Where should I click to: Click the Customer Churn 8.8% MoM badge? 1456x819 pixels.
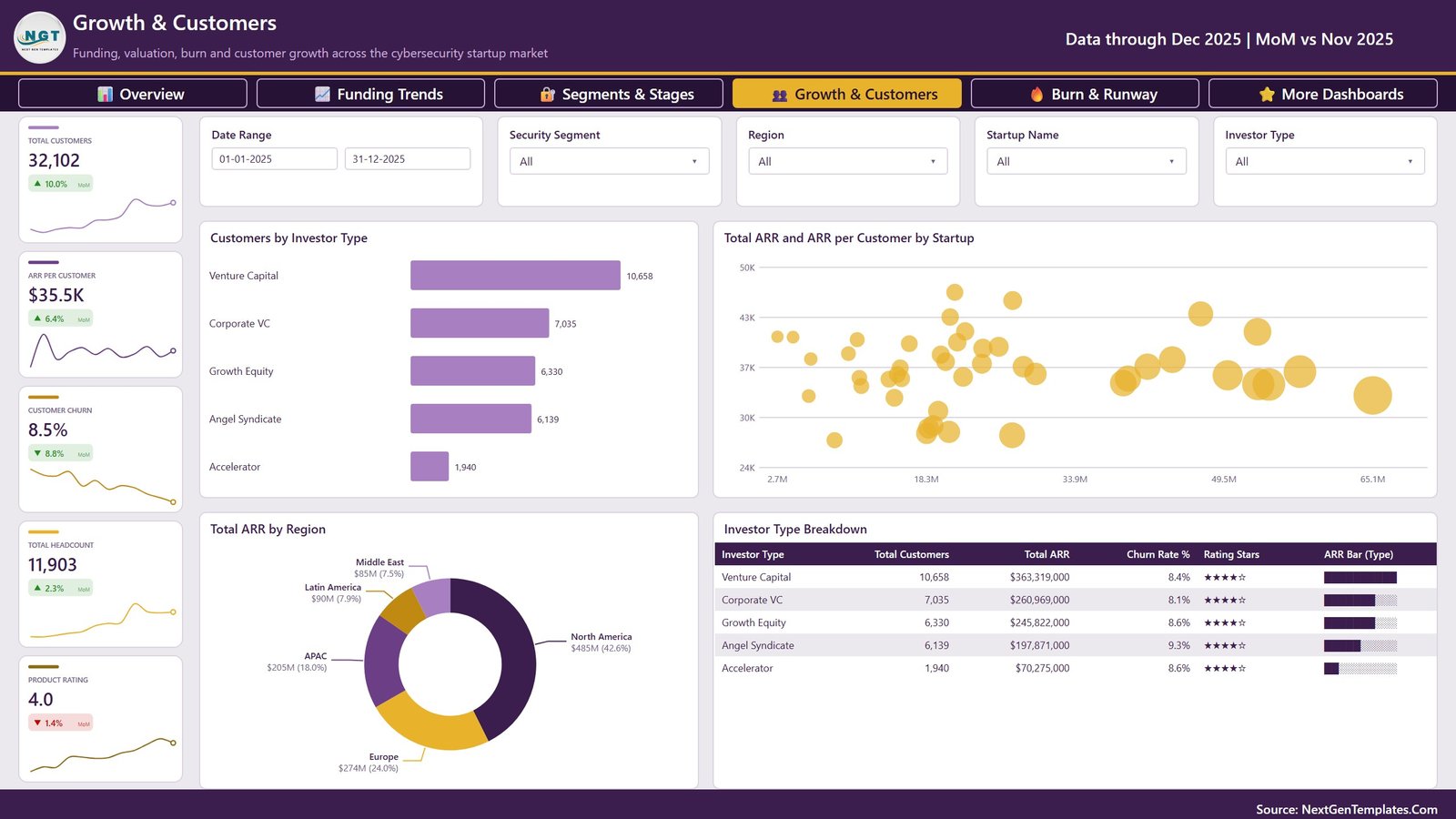(60, 453)
